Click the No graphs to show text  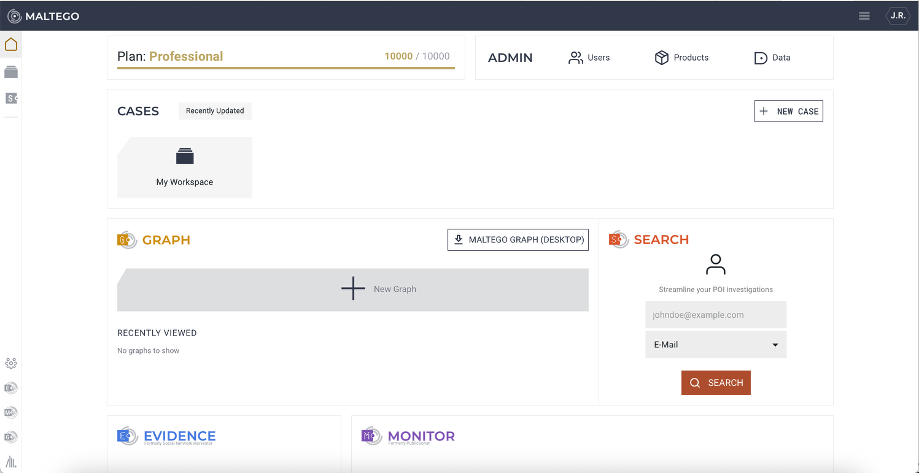point(148,351)
